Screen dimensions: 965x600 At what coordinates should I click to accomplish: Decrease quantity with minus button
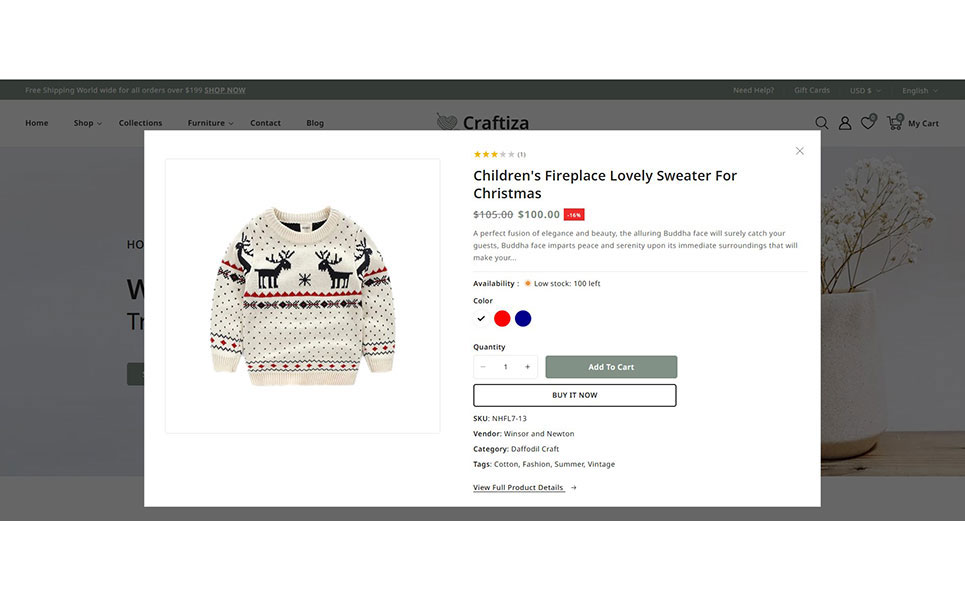(483, 367)
